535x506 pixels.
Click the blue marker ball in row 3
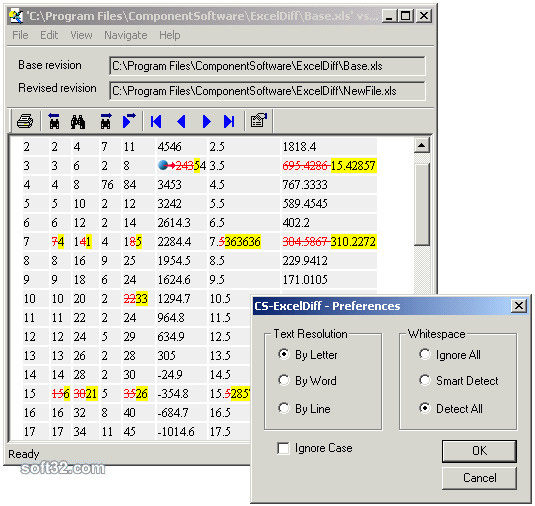[163, 165]
